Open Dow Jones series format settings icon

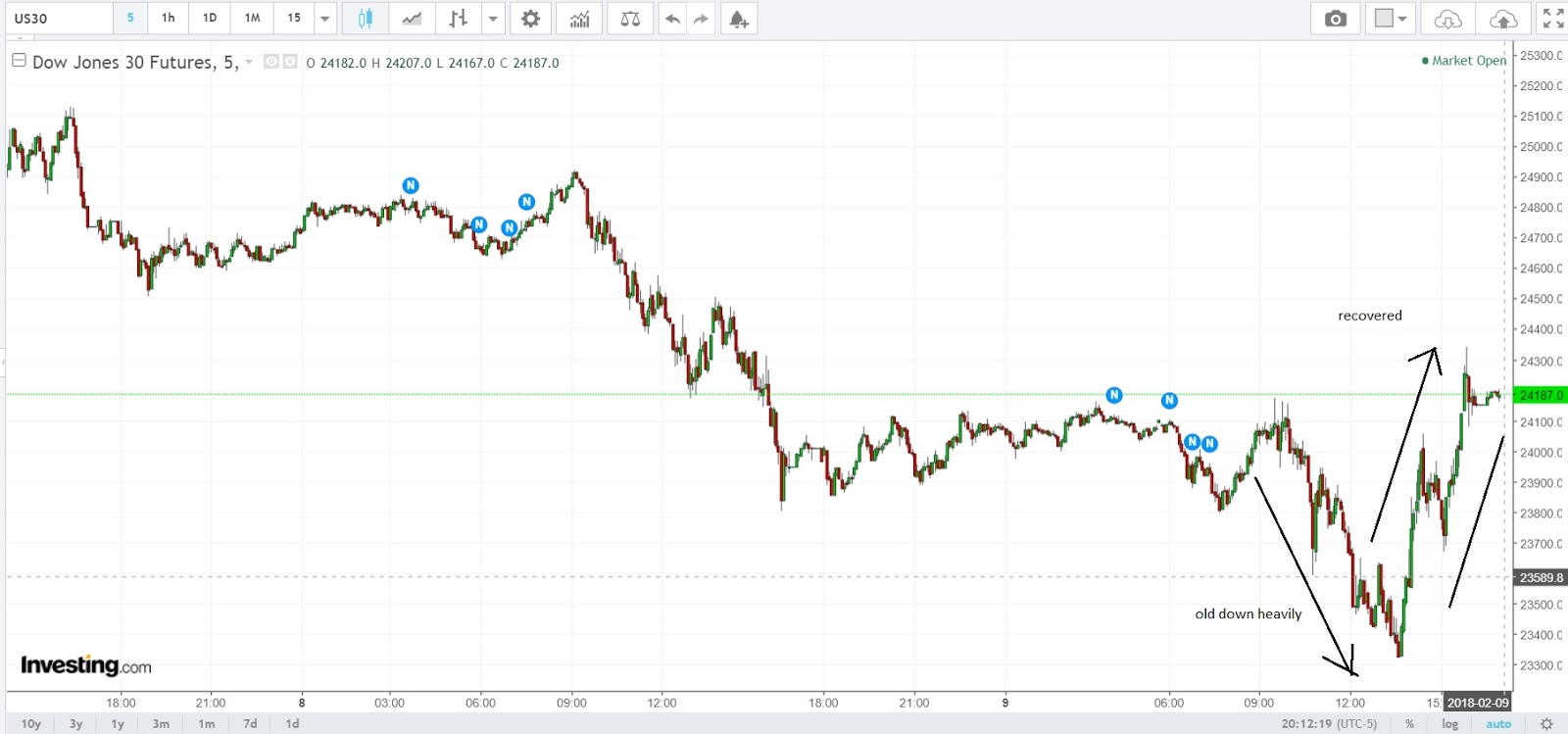290,62
